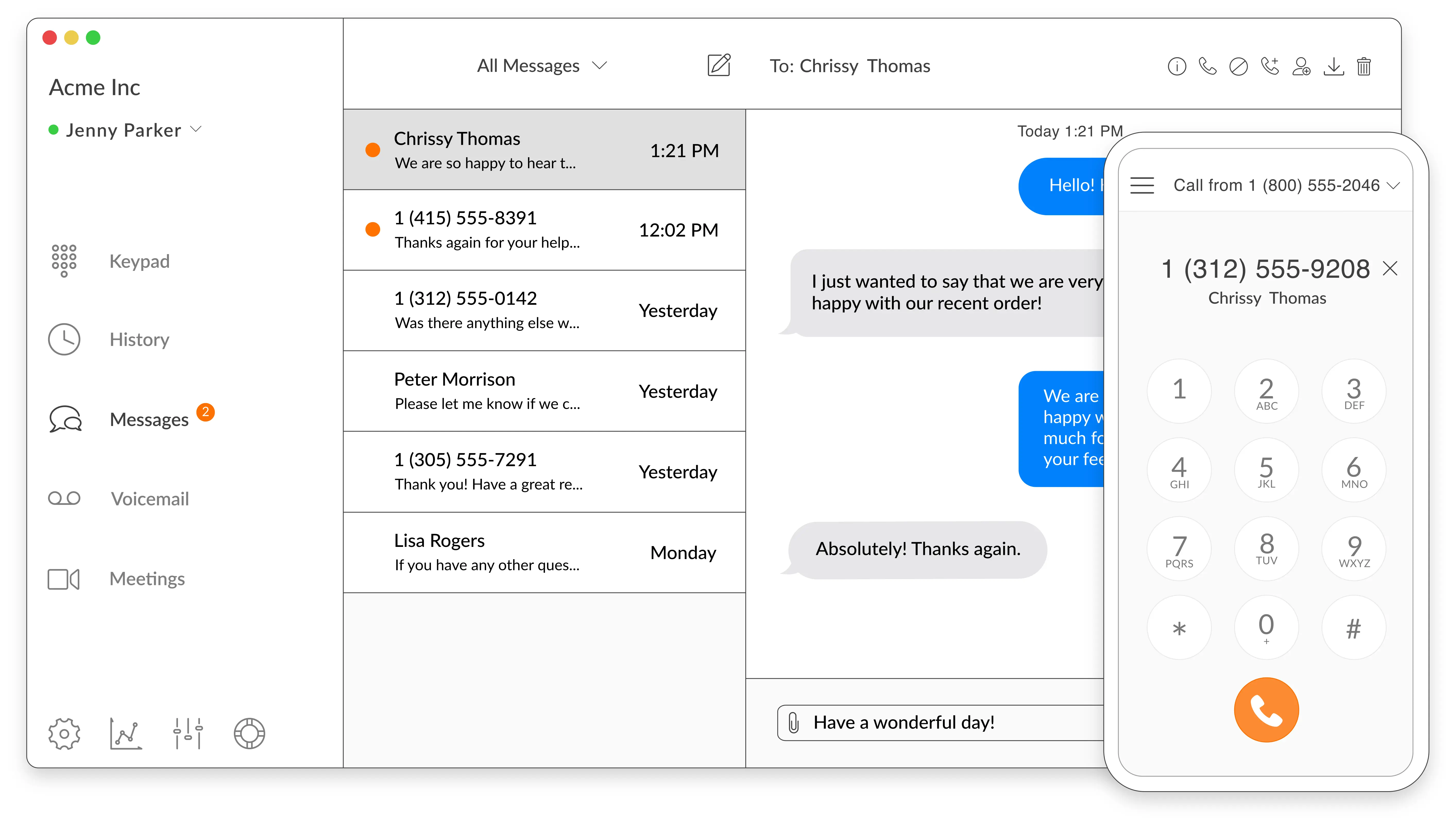Clear the dialed number with X
1456x827 pixels.
tap(1390, 268)
